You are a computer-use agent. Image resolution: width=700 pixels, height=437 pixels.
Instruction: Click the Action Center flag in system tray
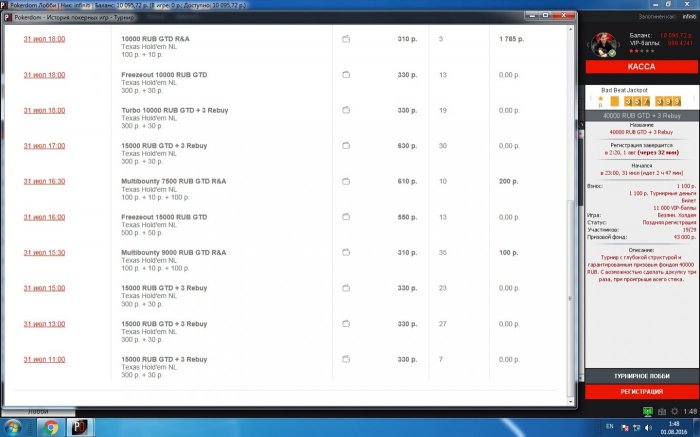[x=625, y=428]
